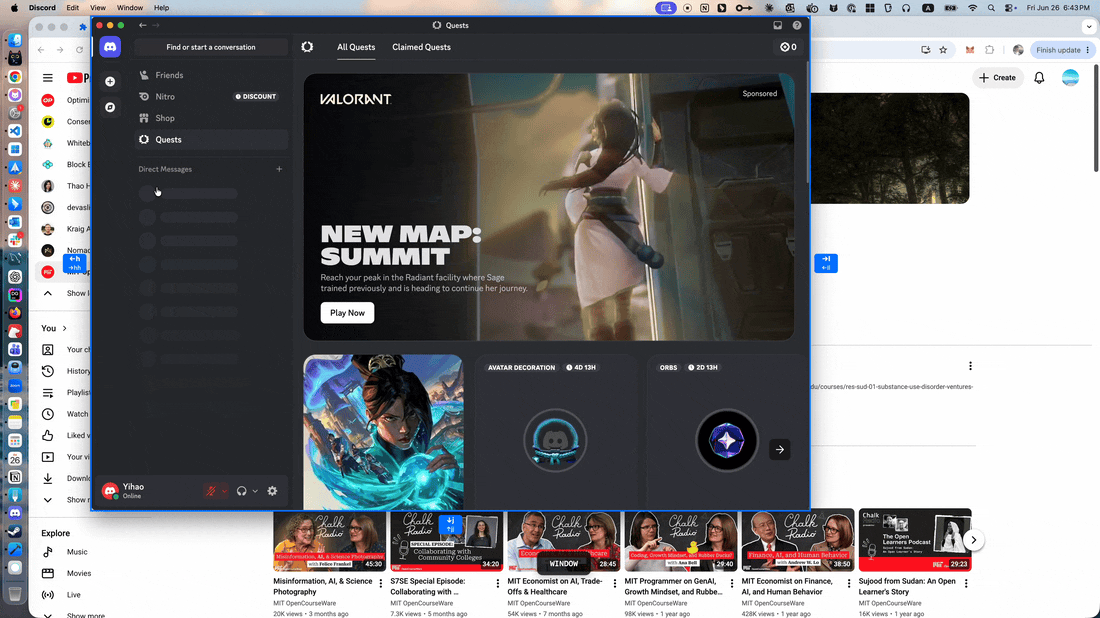Open the Avatar Decoration quest card

pos(555,431)
